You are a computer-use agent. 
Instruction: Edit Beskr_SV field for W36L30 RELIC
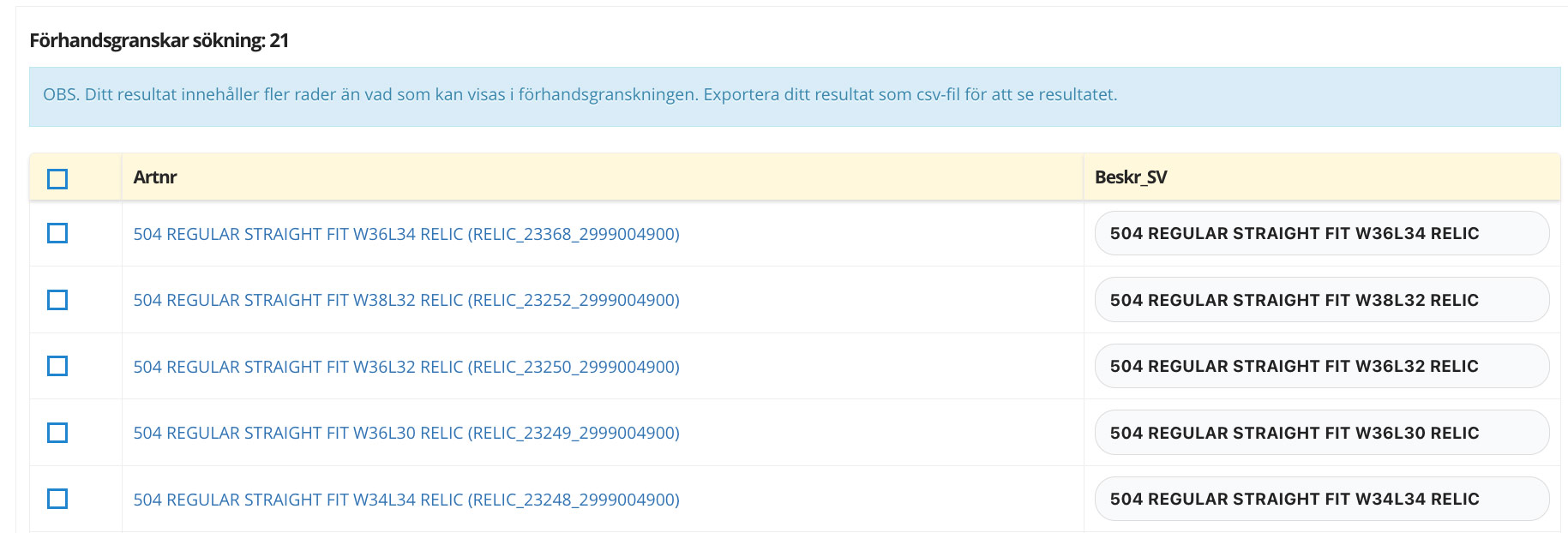[1322, 433]
